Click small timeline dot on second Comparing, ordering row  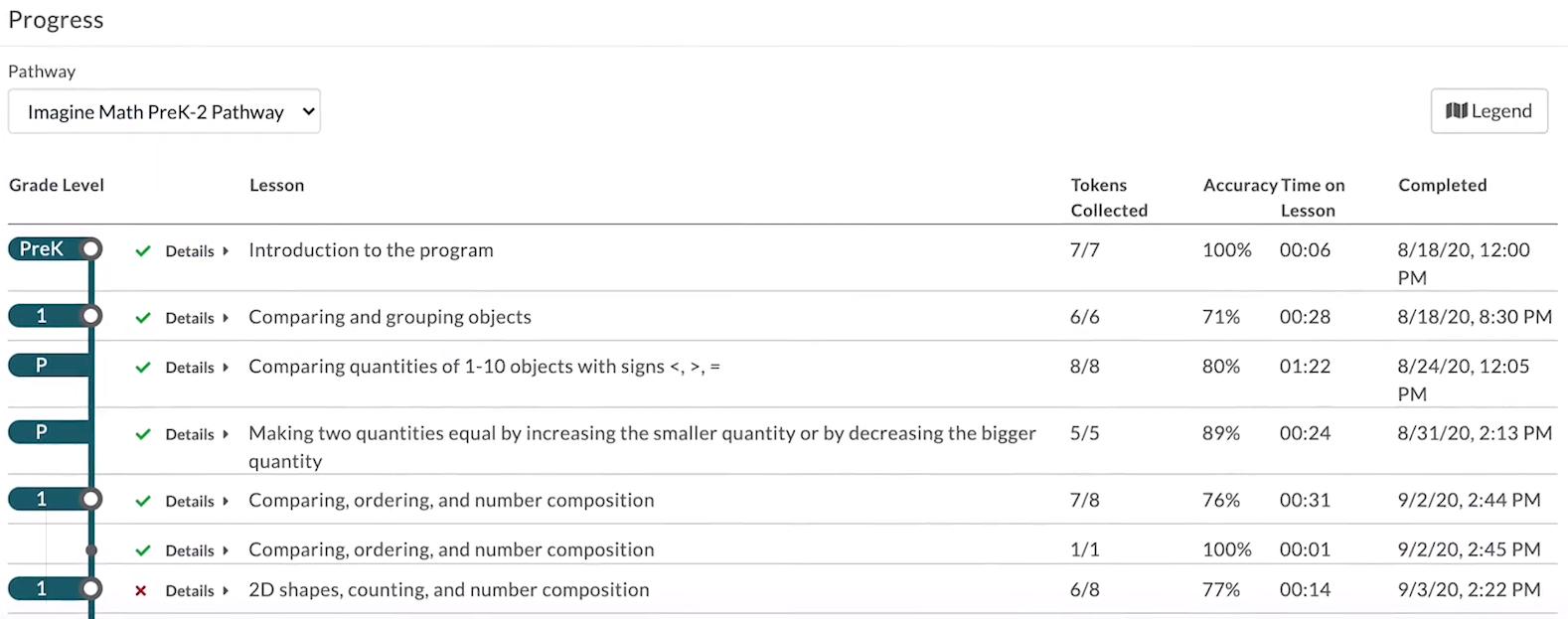coord(91,550)
